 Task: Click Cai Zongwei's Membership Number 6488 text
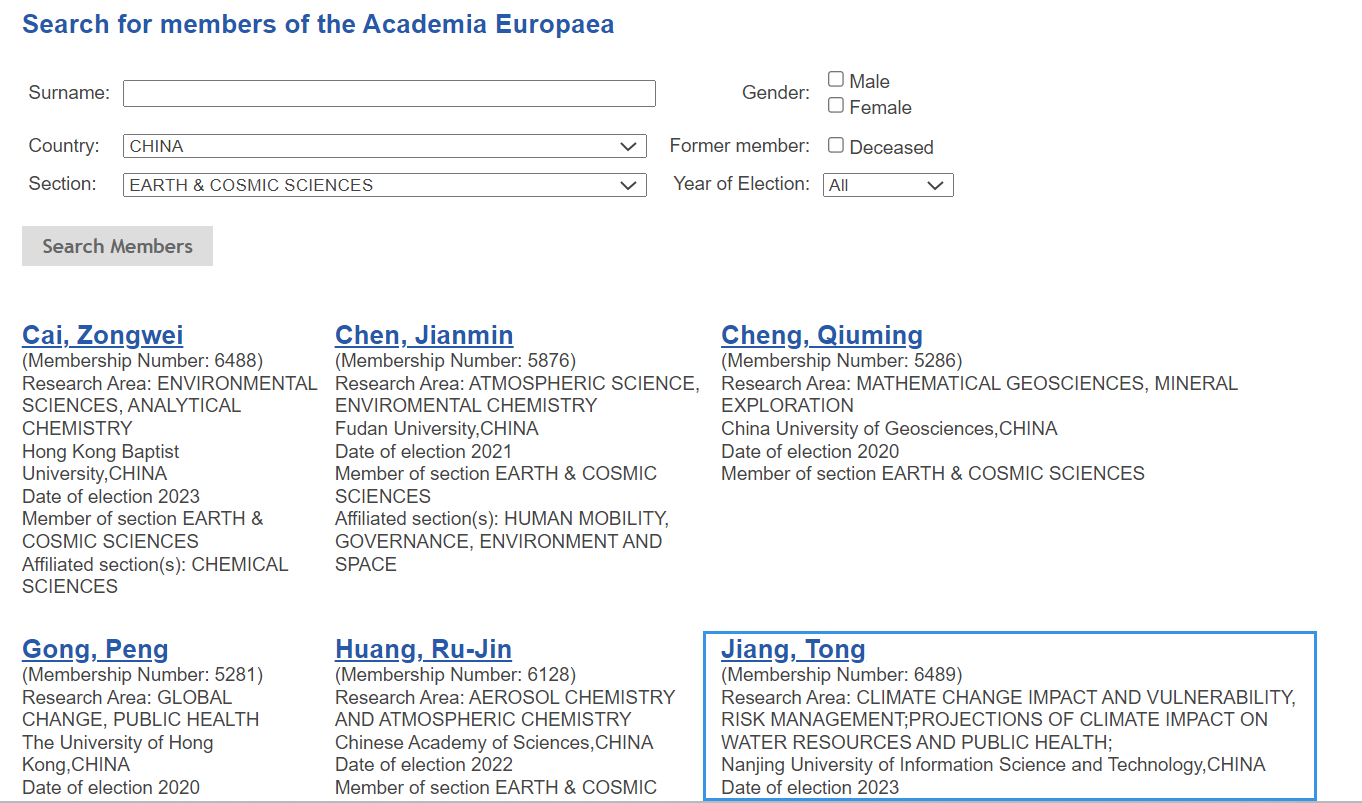click(143, 361)
